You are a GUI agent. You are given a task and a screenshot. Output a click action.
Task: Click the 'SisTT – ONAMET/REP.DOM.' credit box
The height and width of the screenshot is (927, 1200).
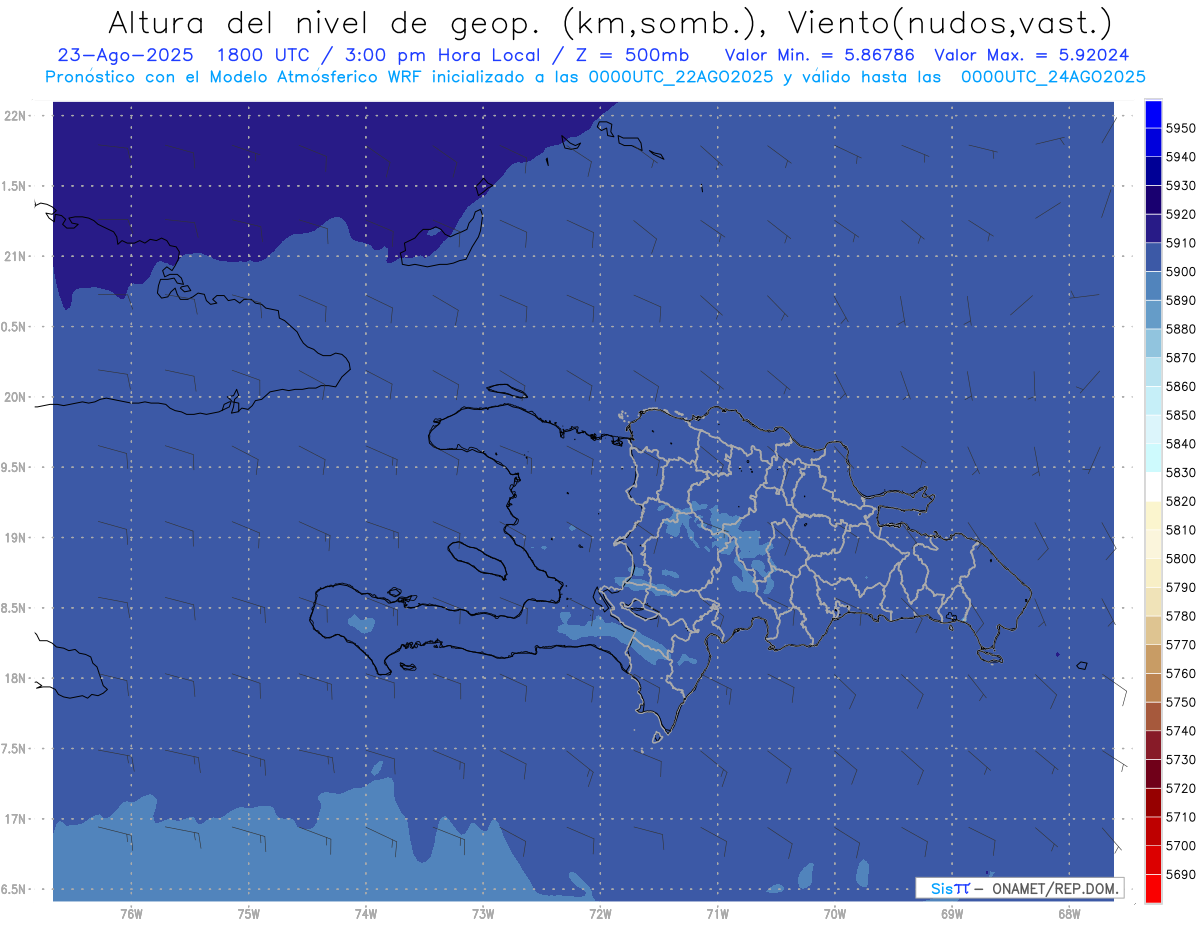(x=1019, y=888)
